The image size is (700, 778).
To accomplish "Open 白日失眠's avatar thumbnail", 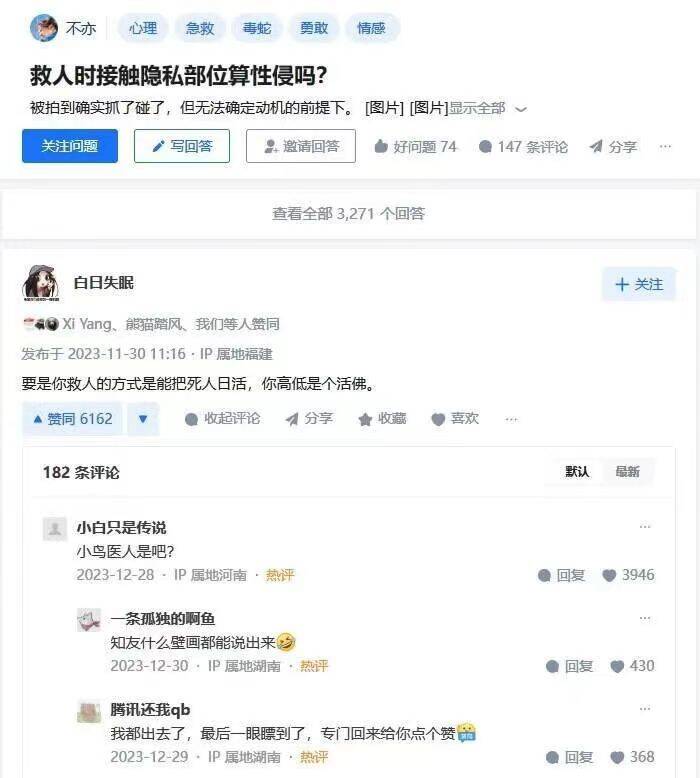I will 41,283.
